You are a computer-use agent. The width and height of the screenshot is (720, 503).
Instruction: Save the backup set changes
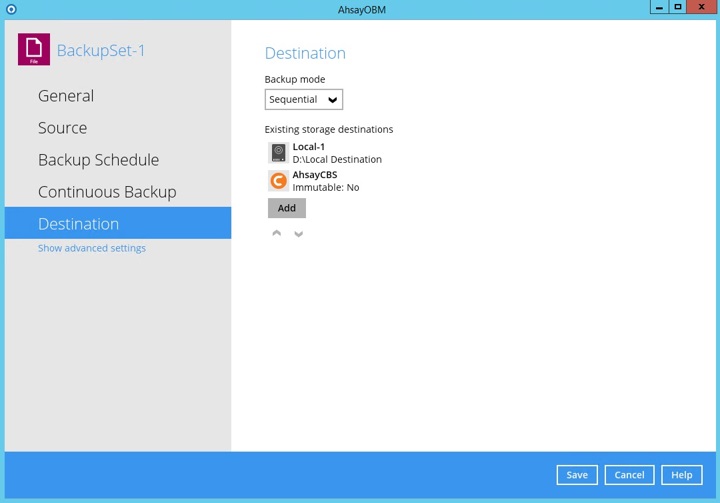(577, 475)
